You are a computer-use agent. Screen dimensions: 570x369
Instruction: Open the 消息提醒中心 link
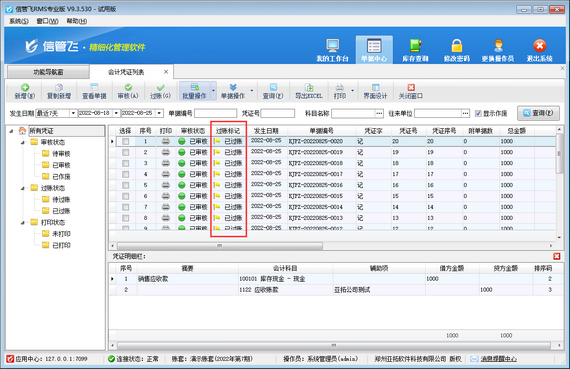498,359
